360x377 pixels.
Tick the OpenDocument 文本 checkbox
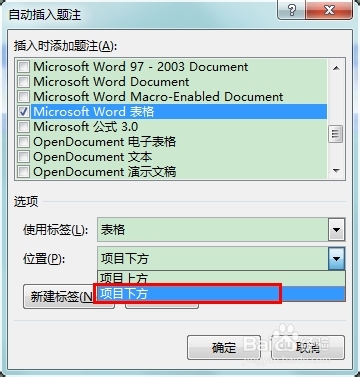coord(23,157)
